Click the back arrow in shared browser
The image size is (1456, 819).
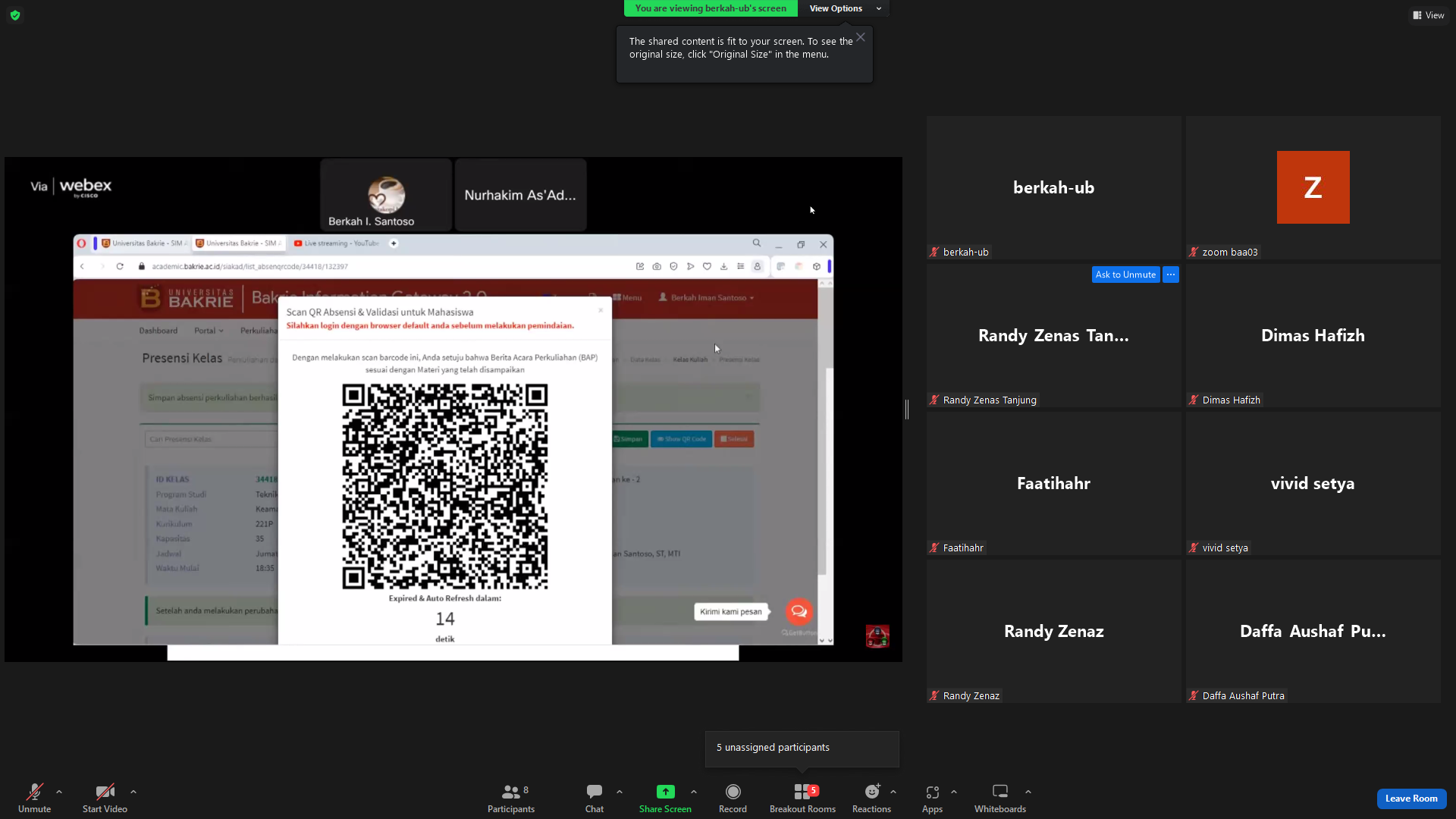(x=83, y=266)
